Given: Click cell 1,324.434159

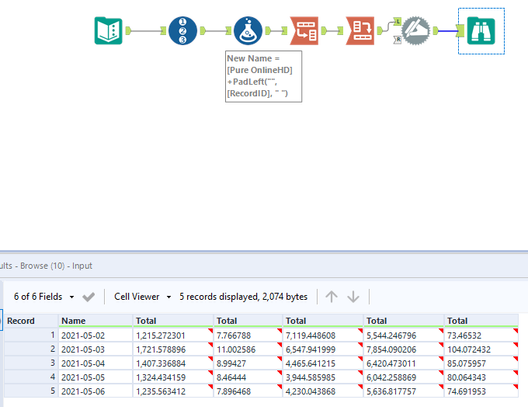Looking at the screenshot, I should 173,377.
